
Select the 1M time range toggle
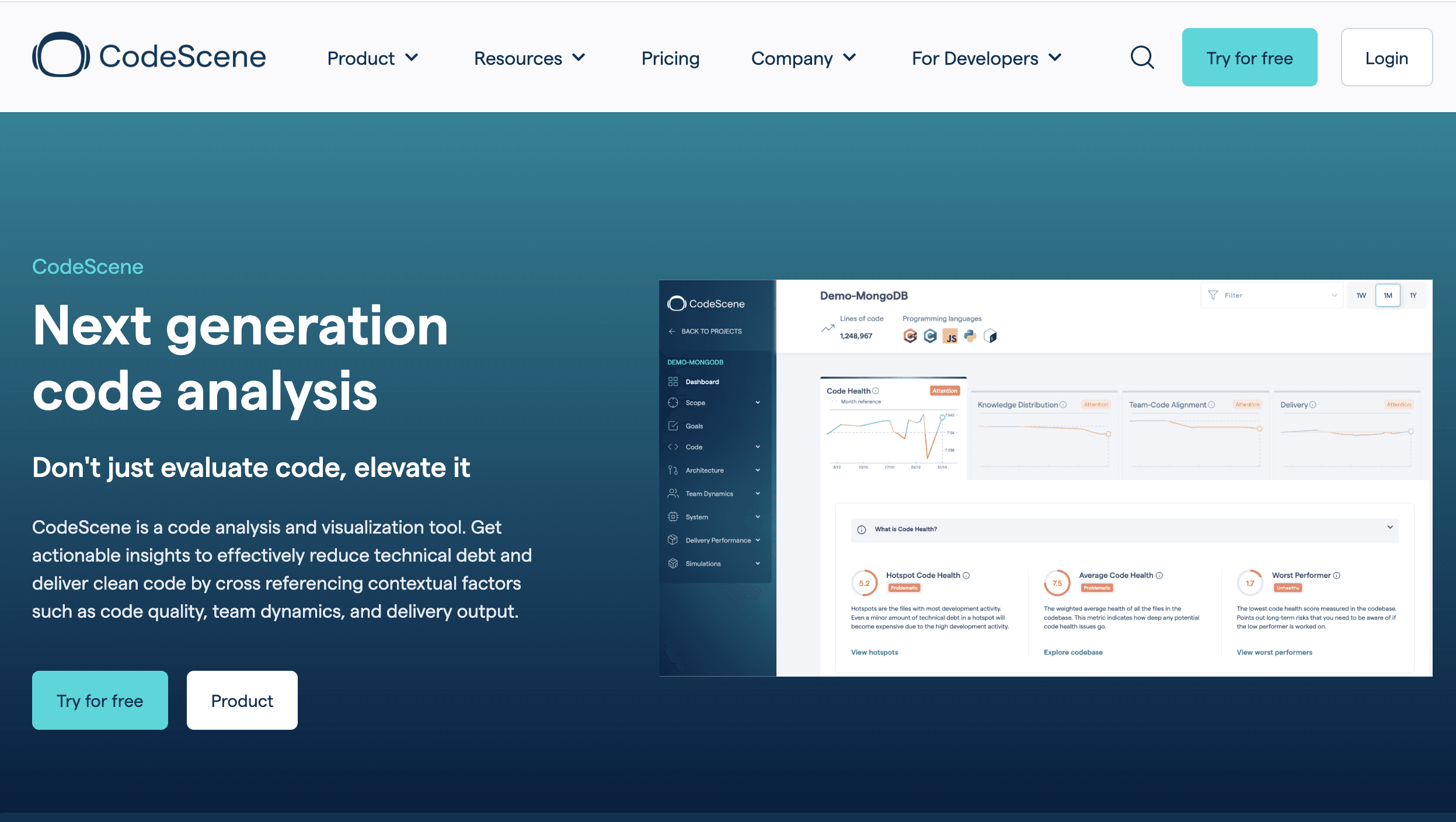point(1388,295)
